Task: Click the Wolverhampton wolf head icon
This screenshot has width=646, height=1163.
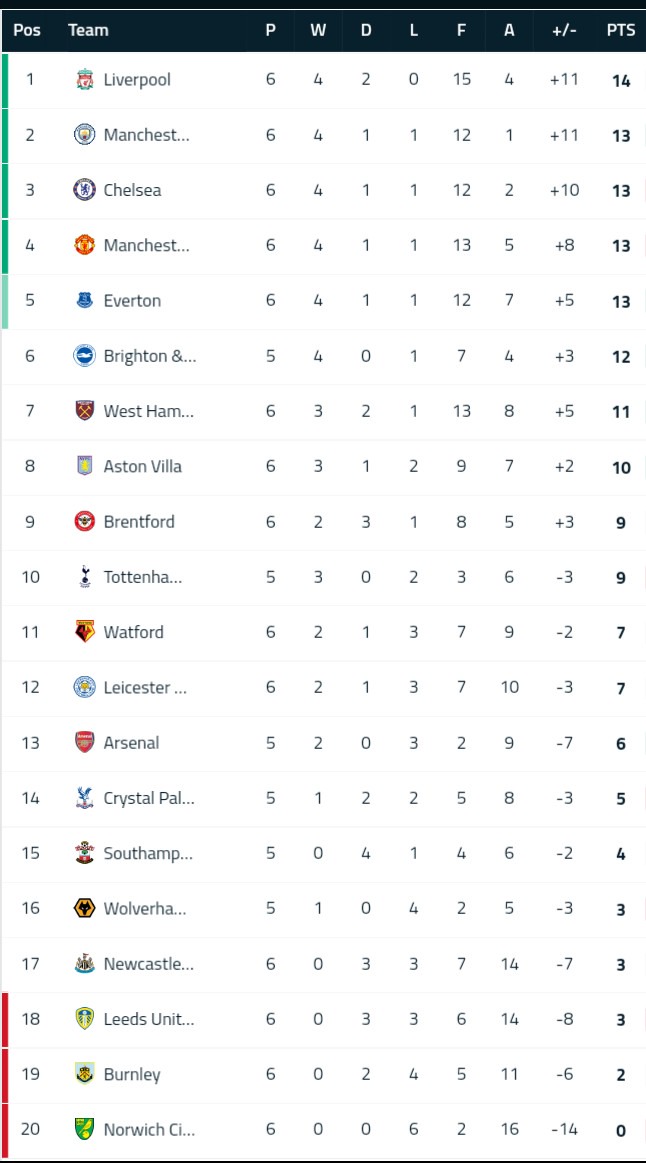Action: 85,908
